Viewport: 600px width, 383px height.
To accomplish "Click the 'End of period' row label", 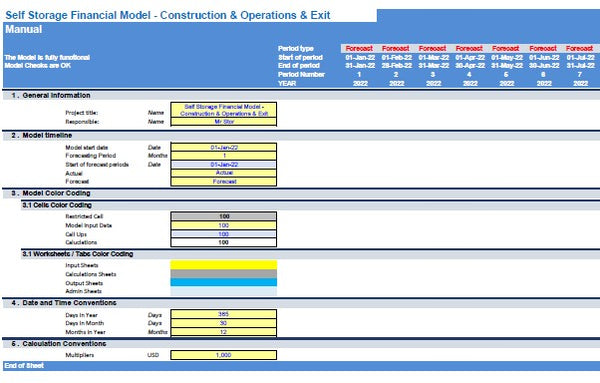I will tap(299, 66).
